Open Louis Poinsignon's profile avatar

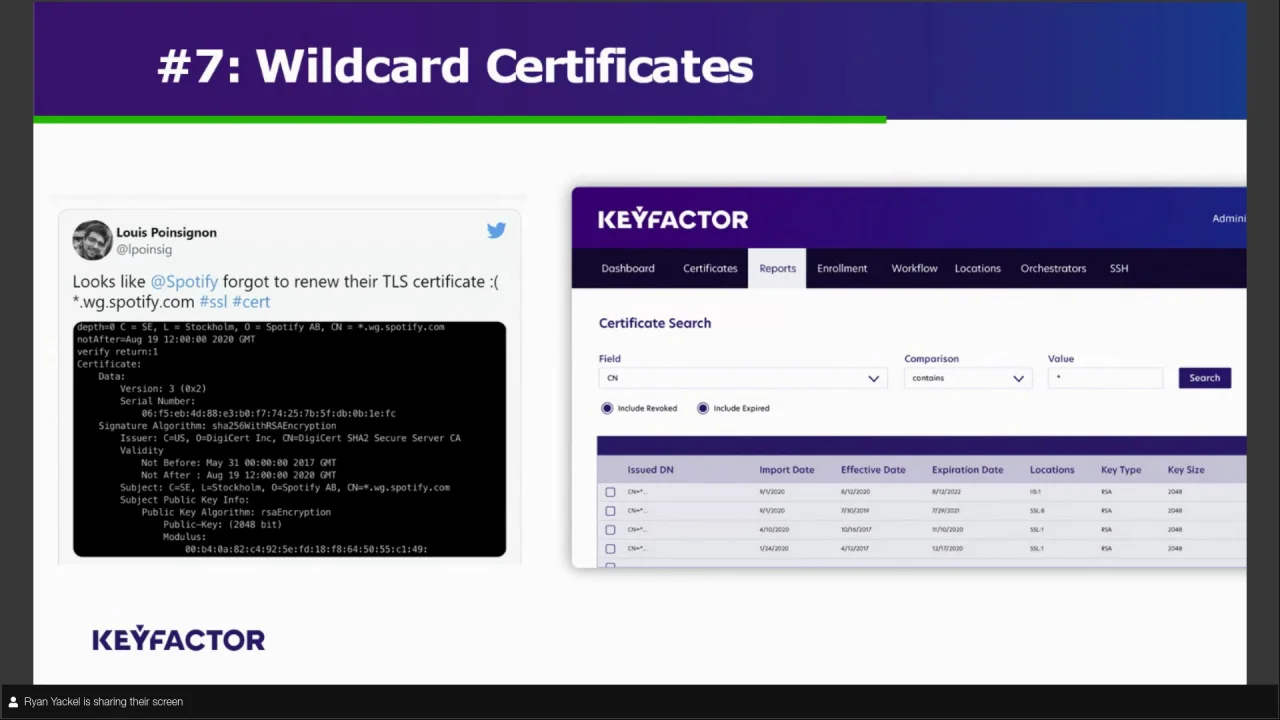[x=92, y=240]
